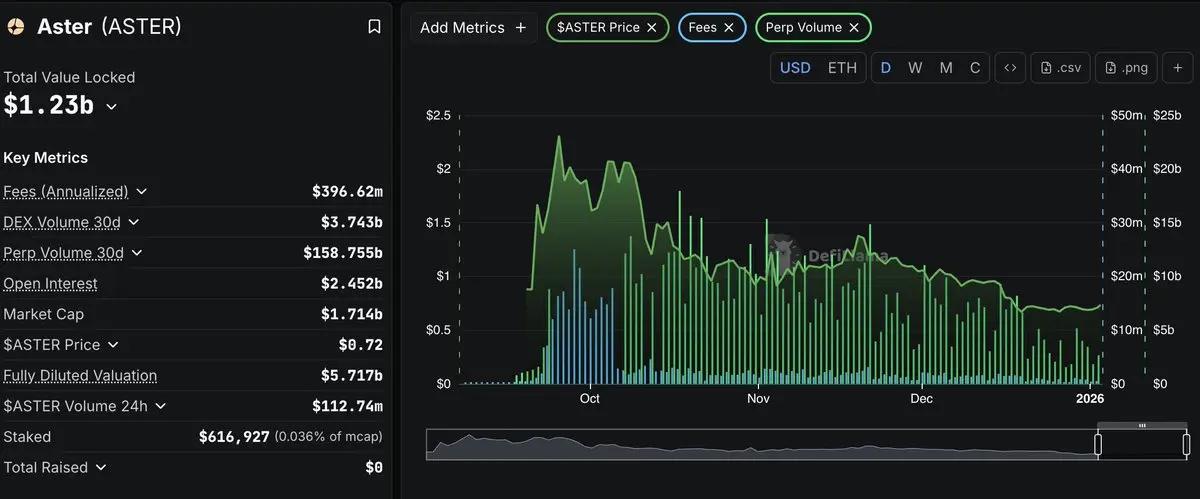Select monthly M chart grouping

(946, 68)
